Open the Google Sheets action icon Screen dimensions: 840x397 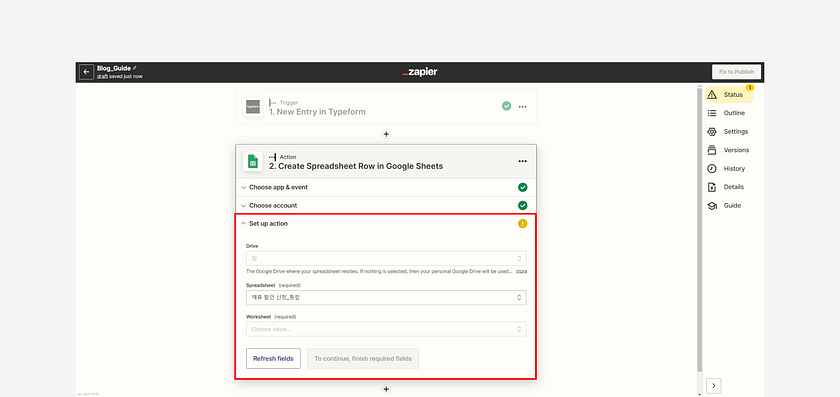coord(253,161)
